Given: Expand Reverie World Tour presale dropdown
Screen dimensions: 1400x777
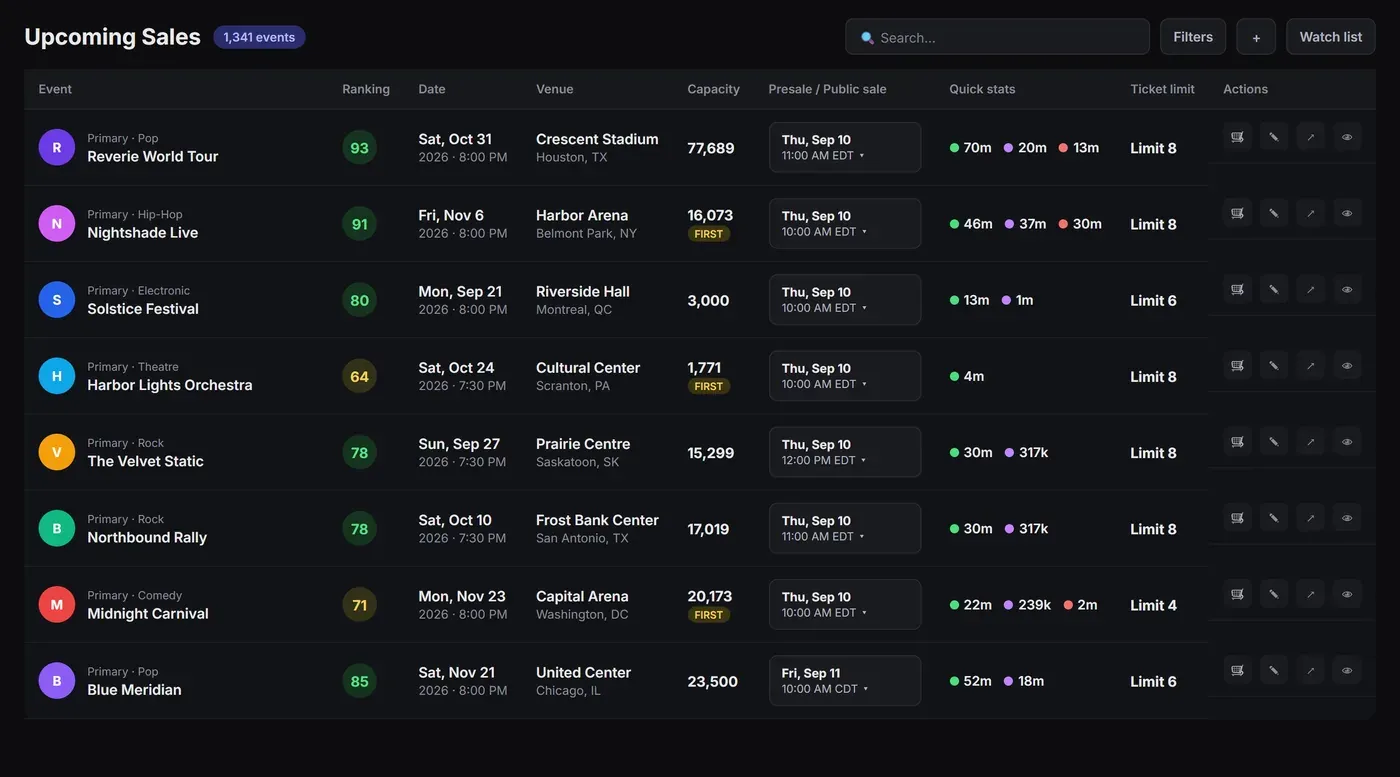Looking at the screenshot, I should [x=845, y=147].
